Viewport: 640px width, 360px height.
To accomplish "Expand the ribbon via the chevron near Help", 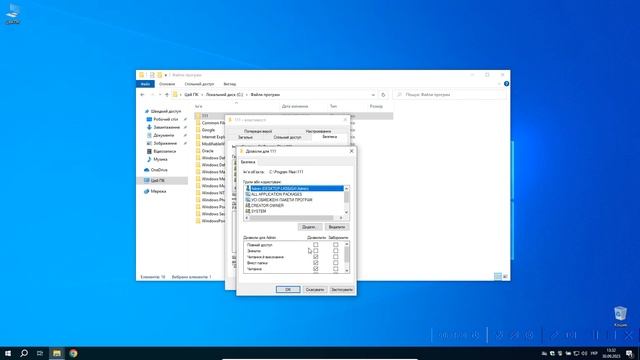I will 499,84.
